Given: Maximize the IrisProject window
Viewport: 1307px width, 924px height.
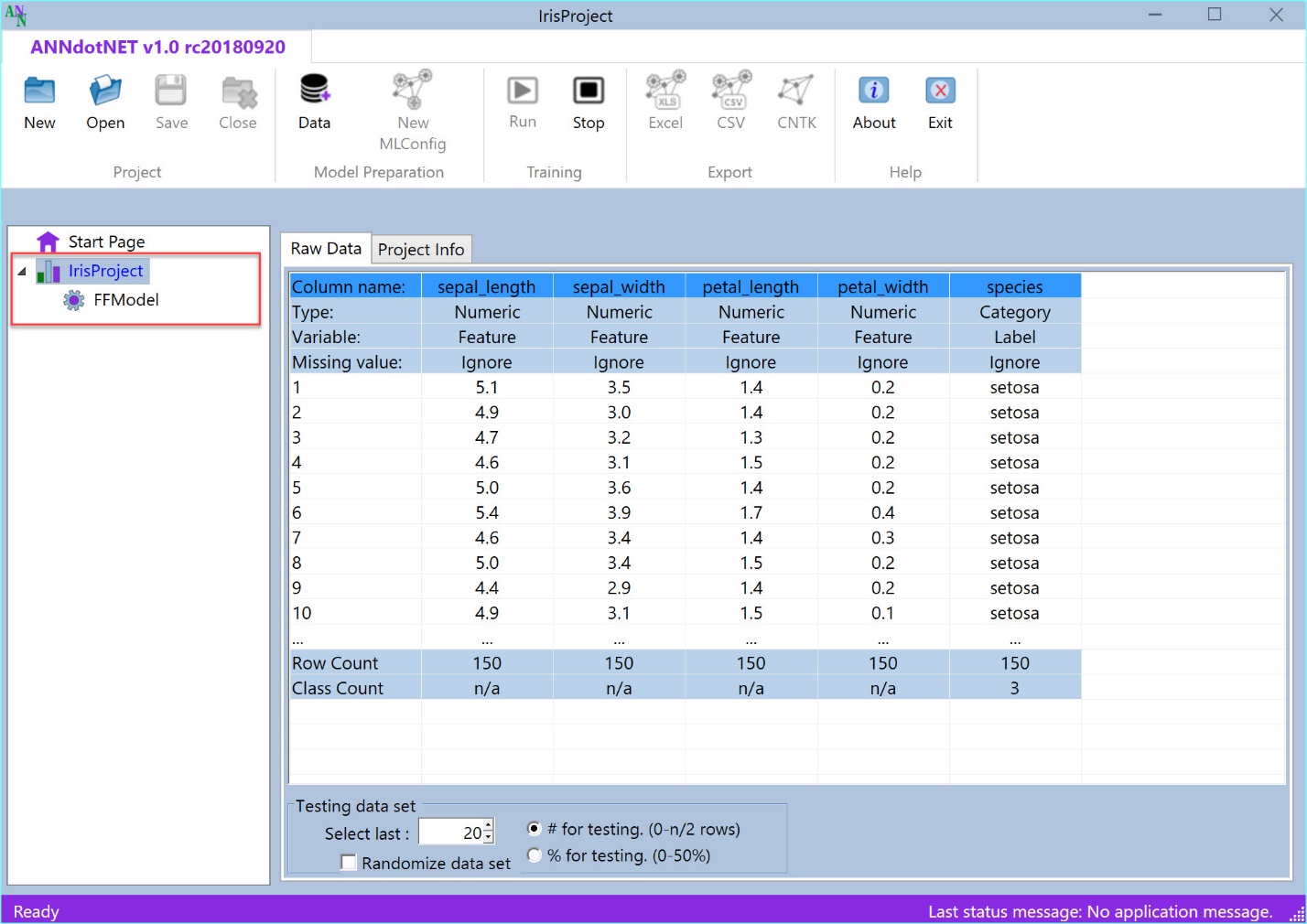Looking at the screenshot, I should click(1215, 15).
